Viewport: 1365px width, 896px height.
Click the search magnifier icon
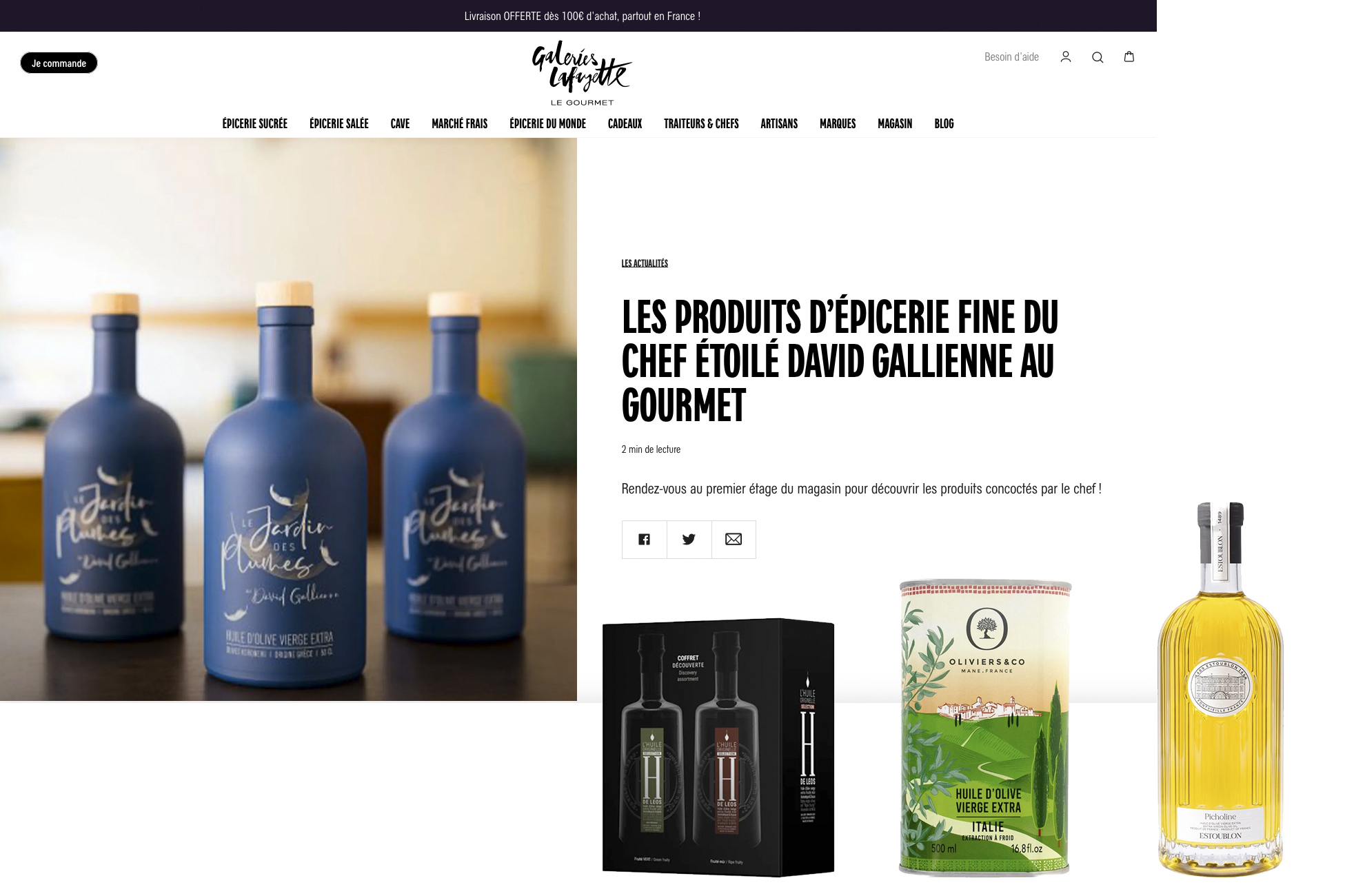[1098, 57]
